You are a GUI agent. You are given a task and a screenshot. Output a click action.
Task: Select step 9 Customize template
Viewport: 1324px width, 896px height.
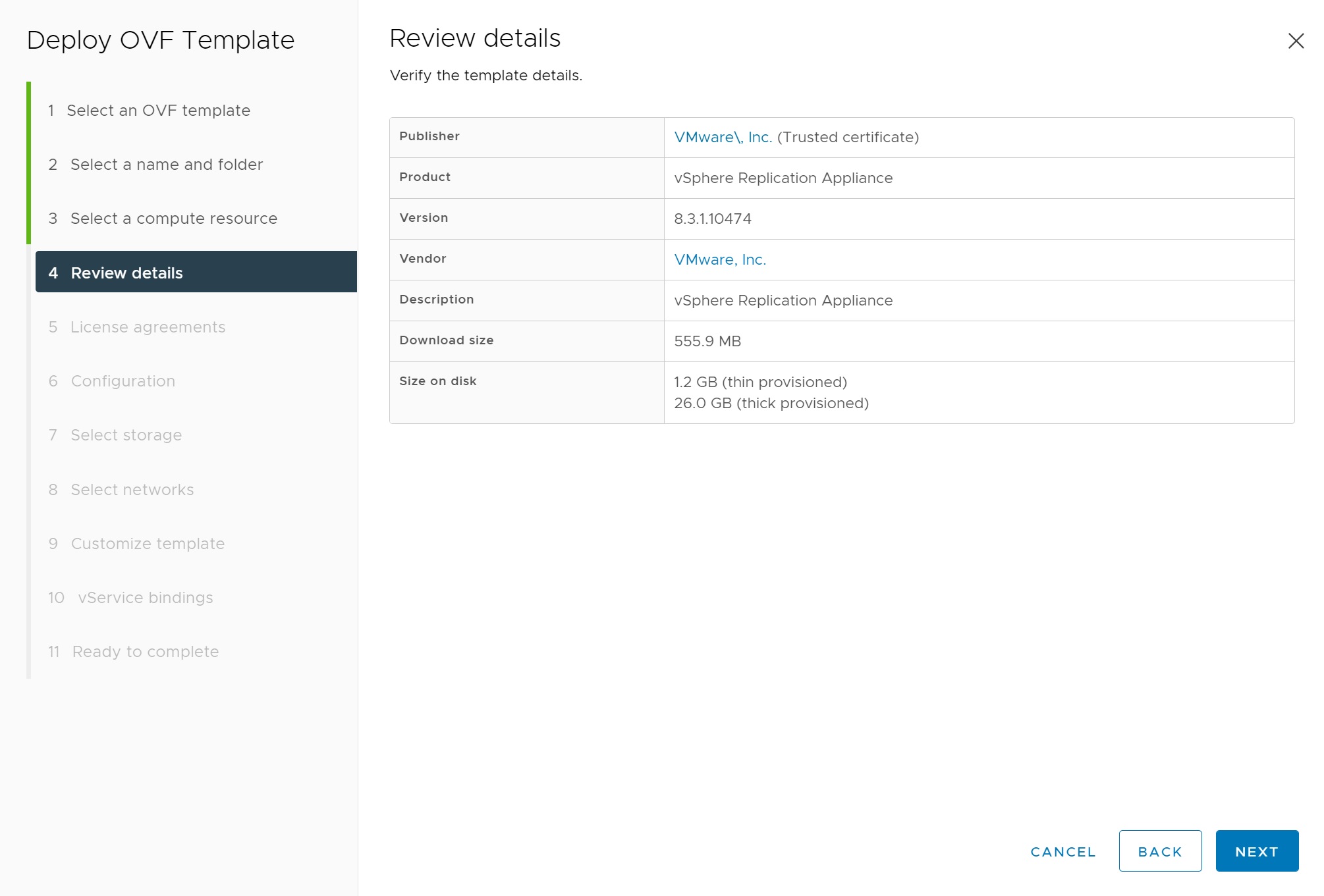click(148, 544)
